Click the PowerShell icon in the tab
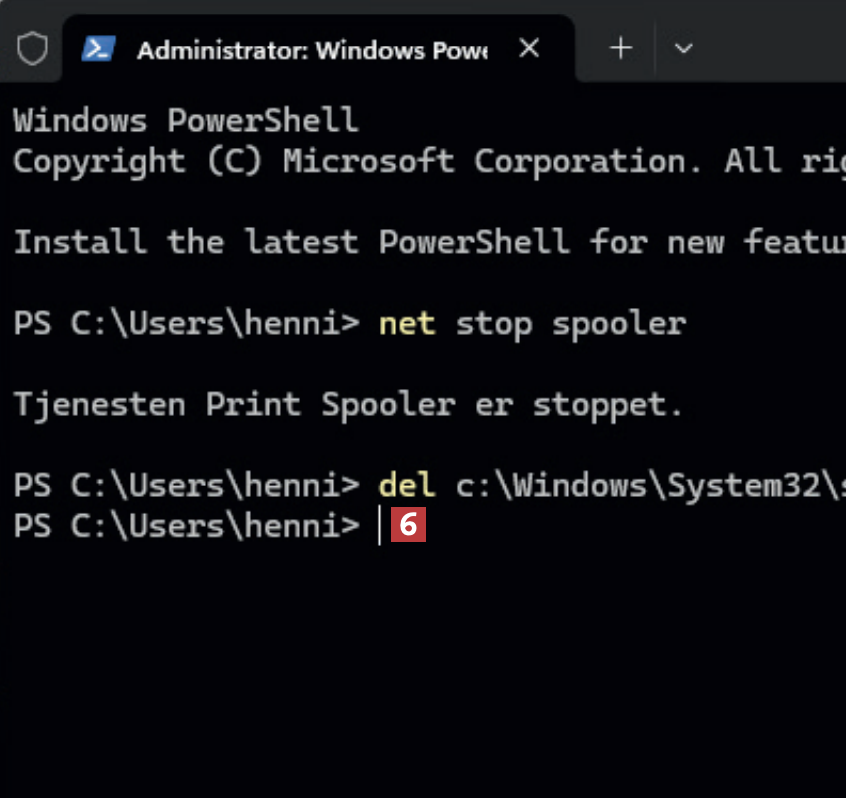Viewport: 846px width, 798px height. [98, 48]
